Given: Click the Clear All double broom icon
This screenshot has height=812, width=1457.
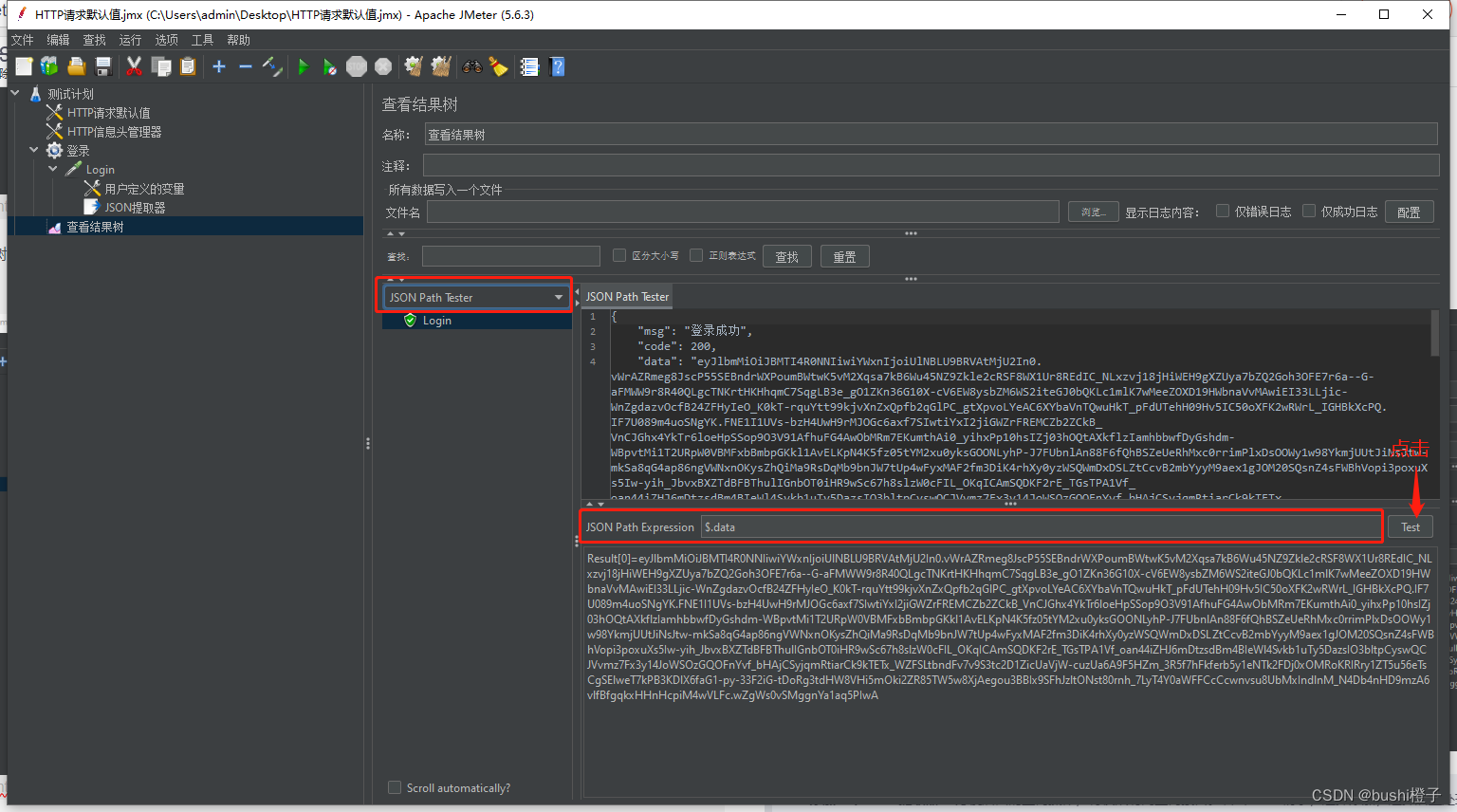Looking at the screenshot, I should (441, 66).
